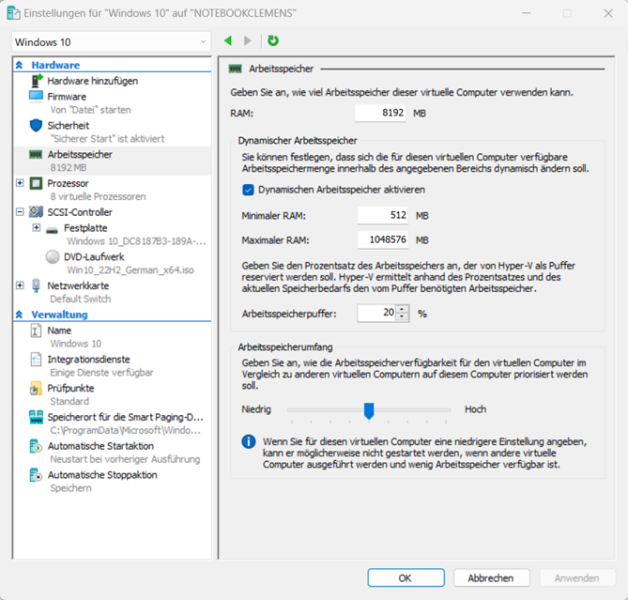Click the Prozessor chip icon
Image resolution: width=628 pixels, height=600 pixels.
point(36,183)
